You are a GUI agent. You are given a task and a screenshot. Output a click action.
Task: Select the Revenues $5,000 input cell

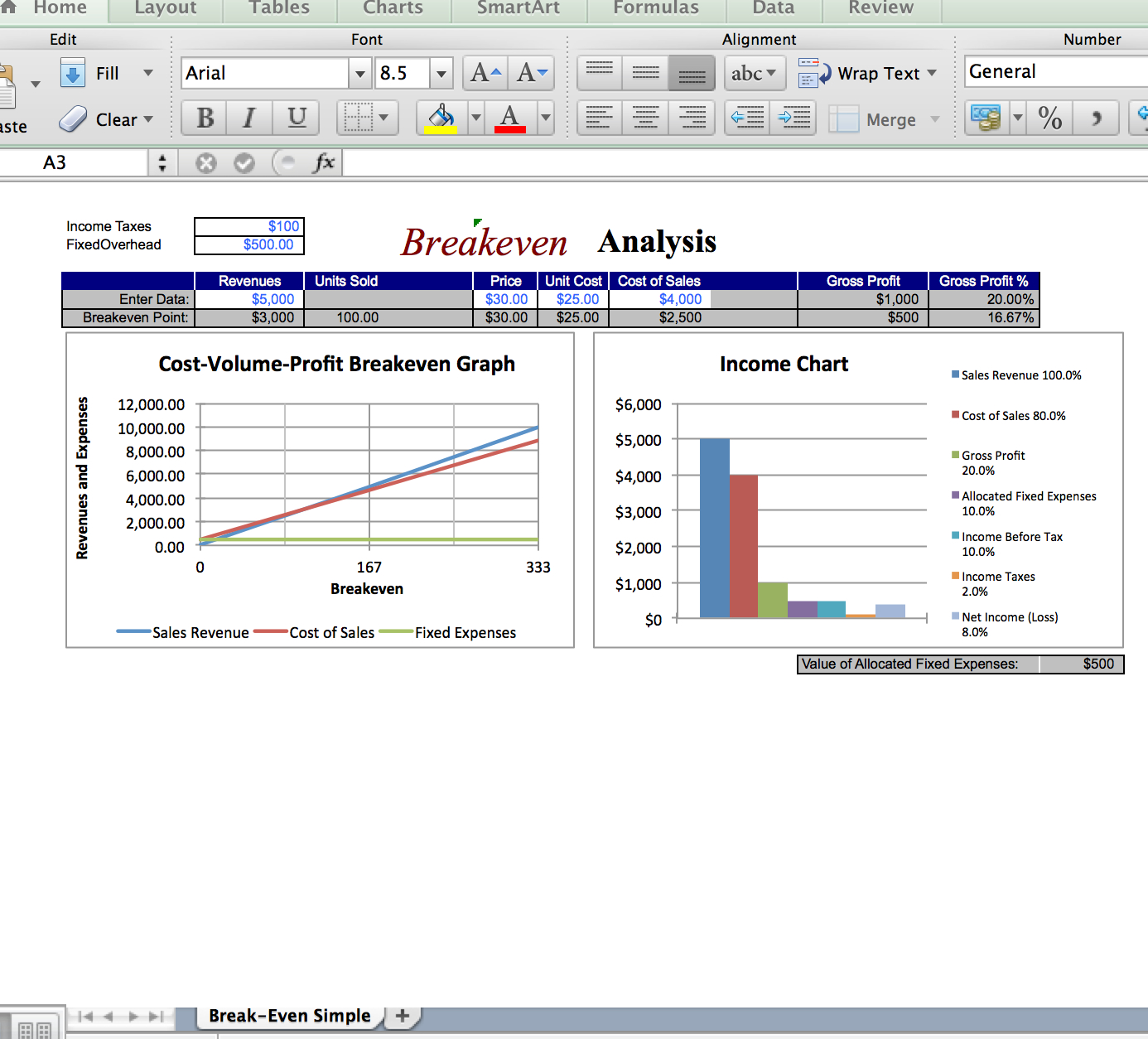click(249, 299)
